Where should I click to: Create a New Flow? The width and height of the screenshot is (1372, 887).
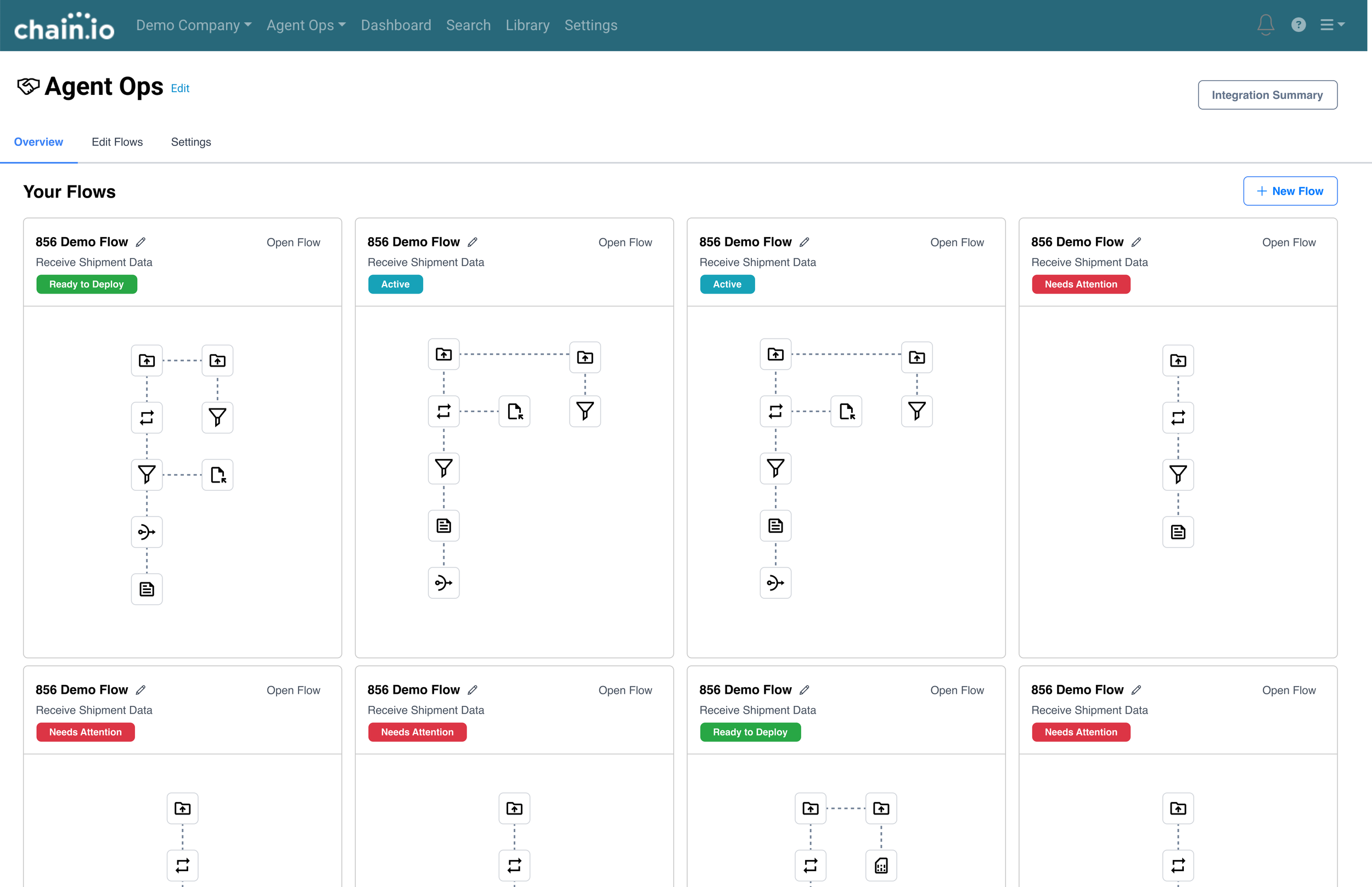[x=1290, y=191]
